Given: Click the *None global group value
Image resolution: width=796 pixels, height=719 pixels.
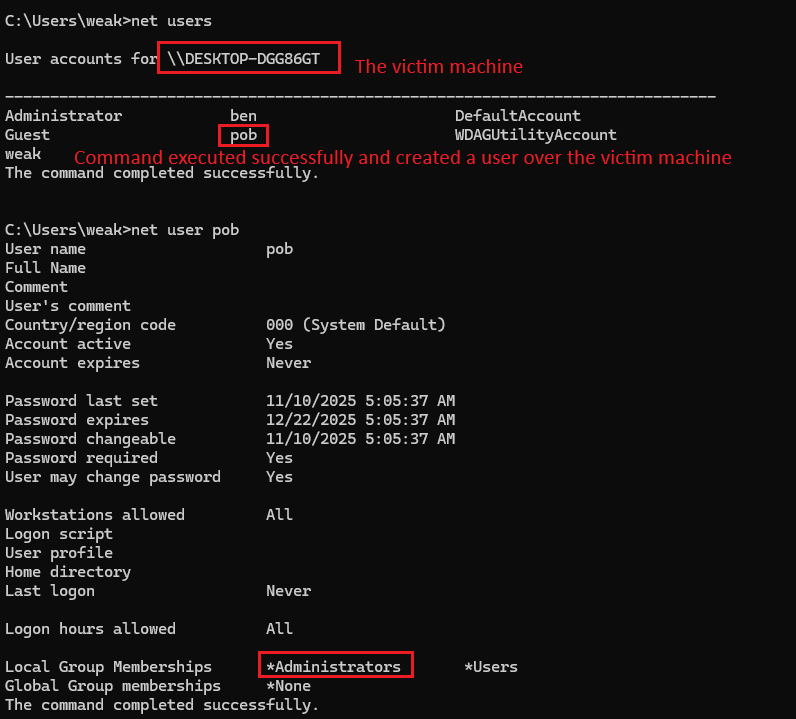Looking at the screenshot, I should [x=288, y=686].
